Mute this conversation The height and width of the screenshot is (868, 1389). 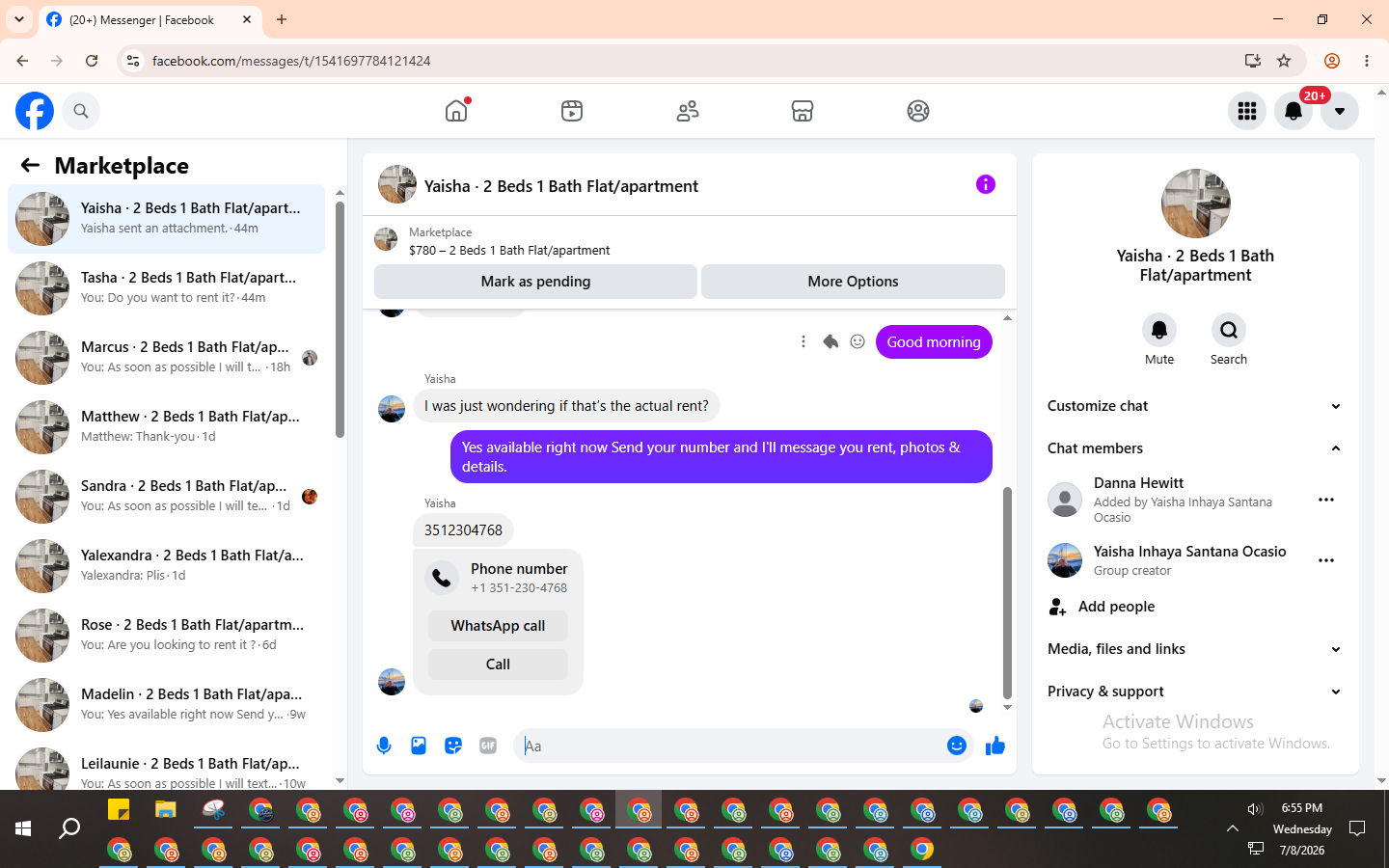pos(1159,330)
